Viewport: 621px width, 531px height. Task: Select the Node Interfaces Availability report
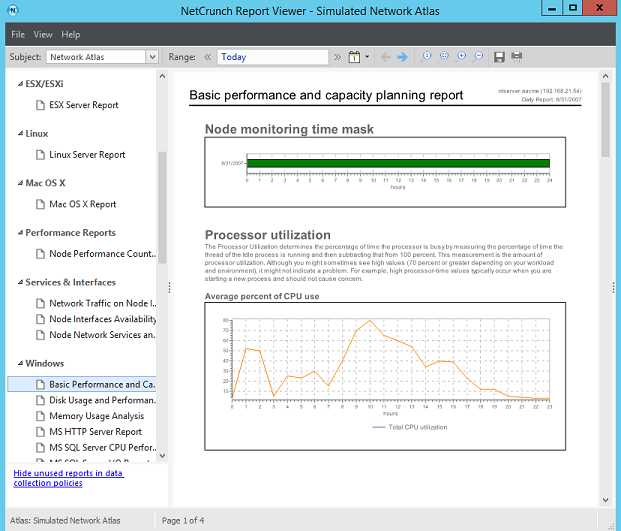click(96, 319)
